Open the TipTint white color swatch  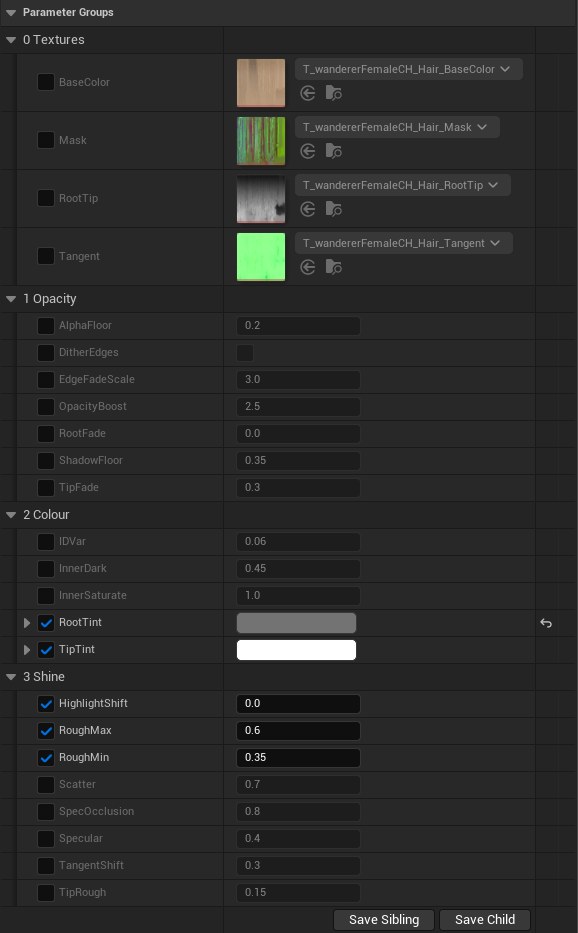click(296, 650)
